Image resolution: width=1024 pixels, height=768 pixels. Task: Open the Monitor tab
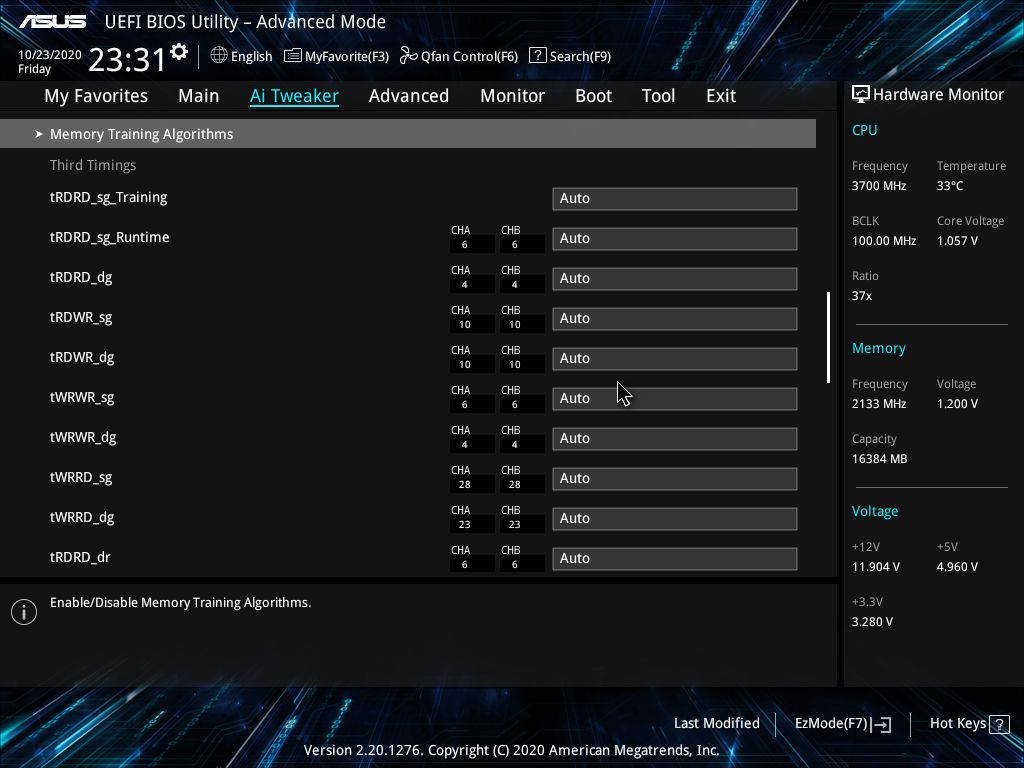point(512,96)
